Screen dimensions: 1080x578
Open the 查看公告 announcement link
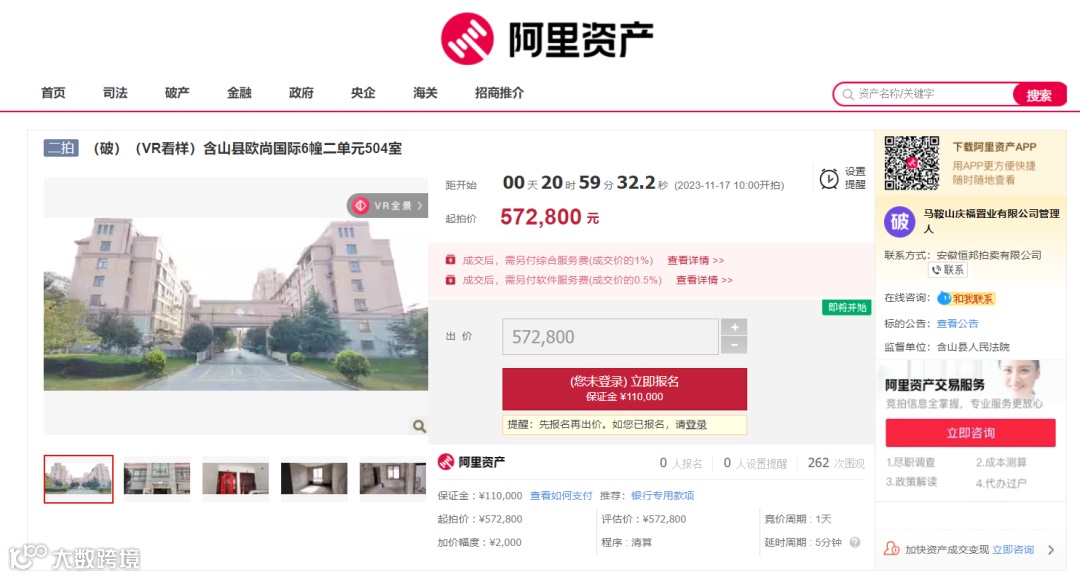pyautogui.click(x=957, y=324)
